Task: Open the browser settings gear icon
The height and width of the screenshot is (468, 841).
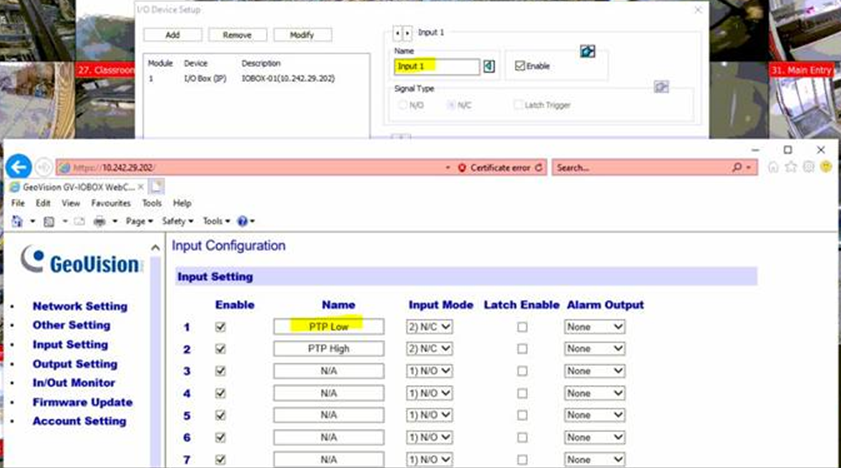Action: [x=808, y=167]
